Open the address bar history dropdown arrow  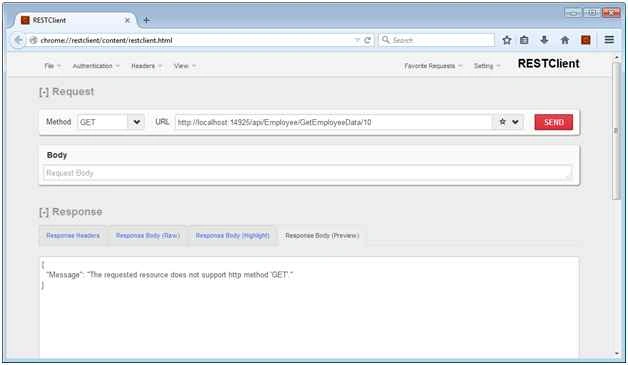tap(357, 40)
